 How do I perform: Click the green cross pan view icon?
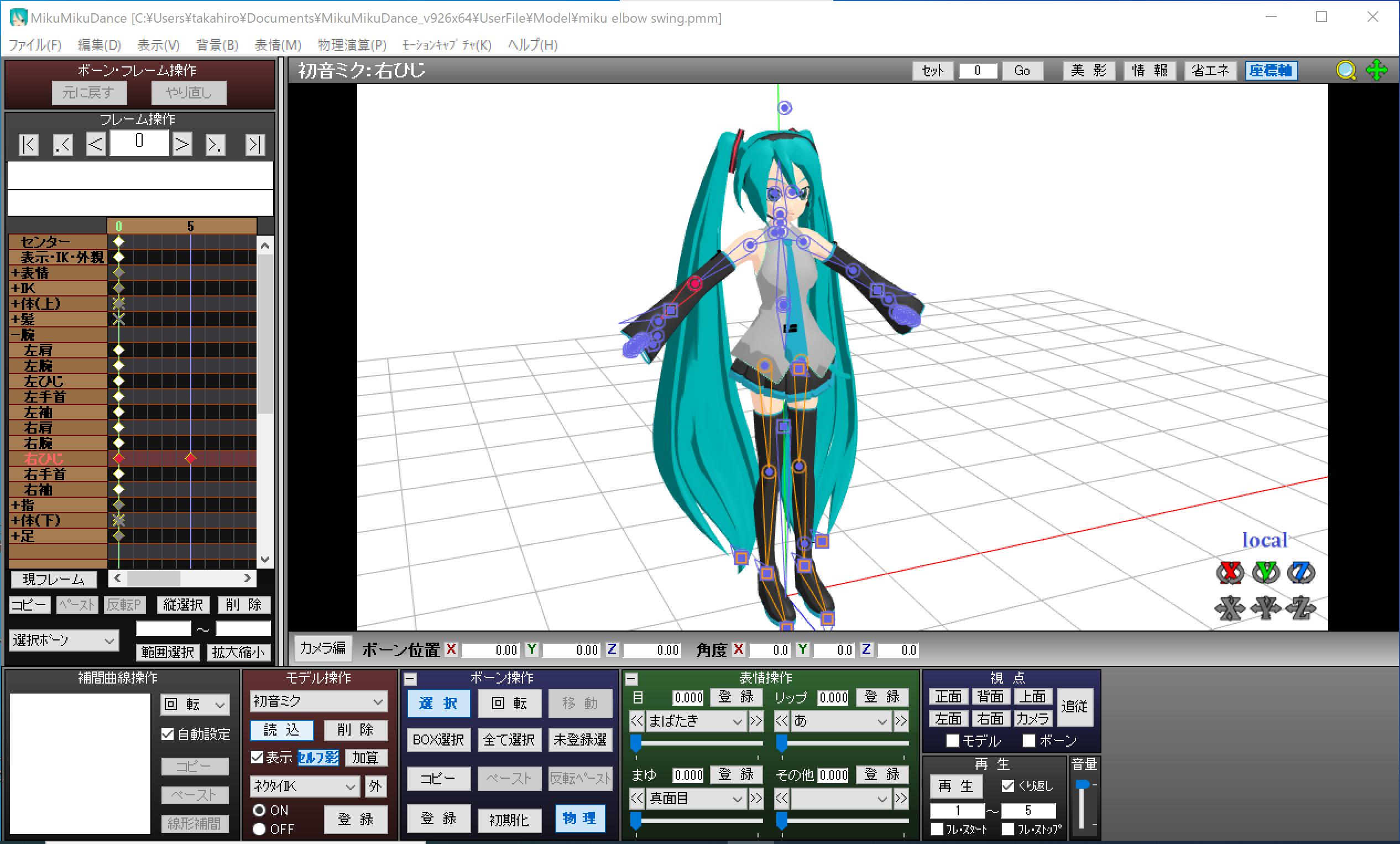point(1377,70)
